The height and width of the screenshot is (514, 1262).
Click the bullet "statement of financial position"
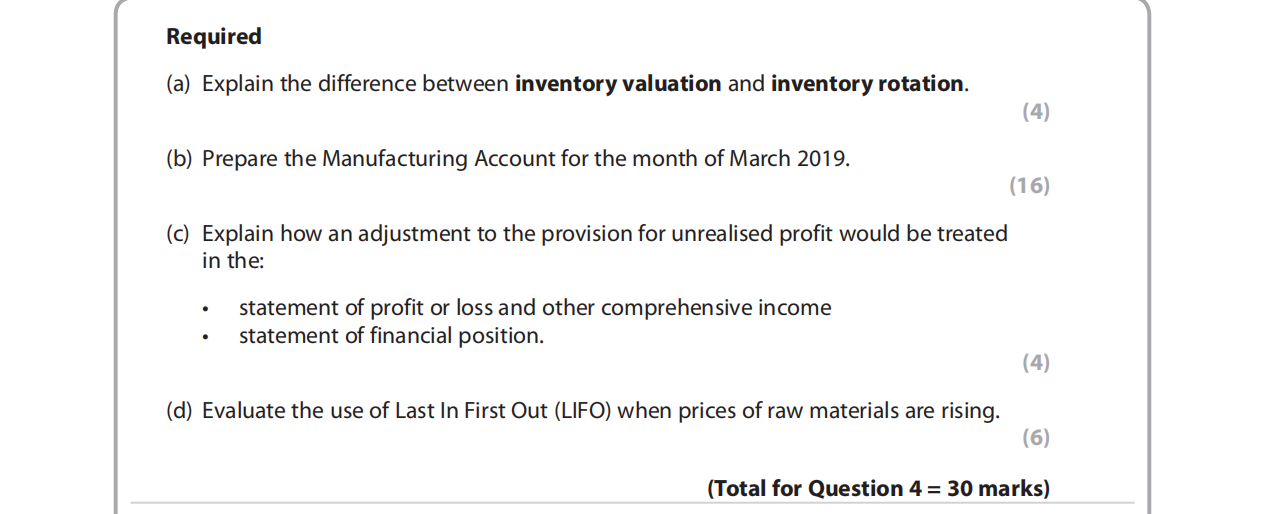[x=391, y=336]
